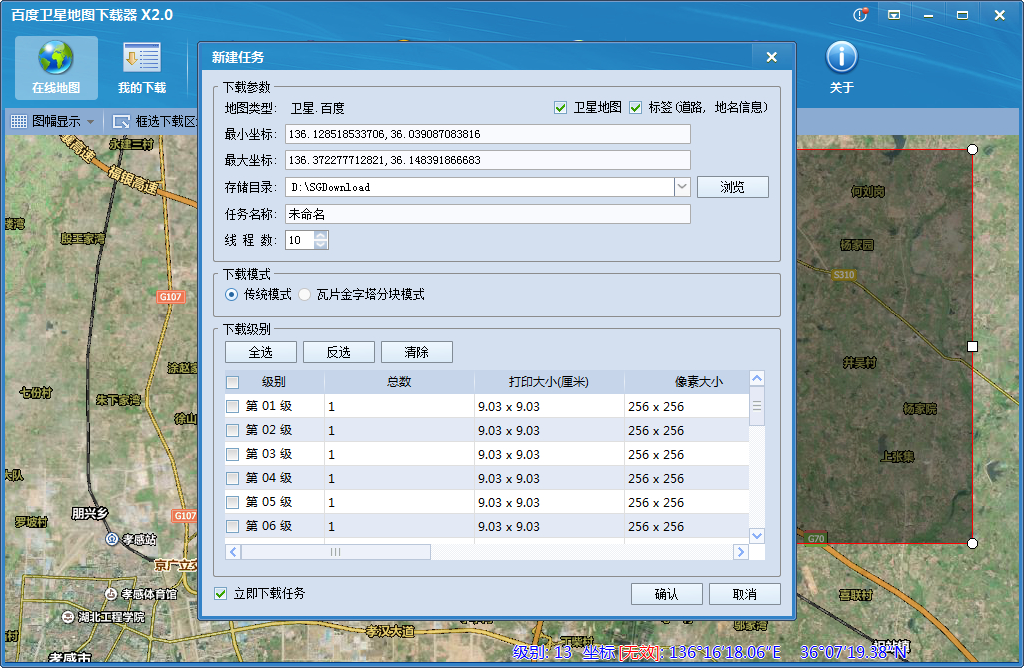Open the 存储目录 storage directory dropdown
The image size is (1024, 668).
(x=680, y=186)
